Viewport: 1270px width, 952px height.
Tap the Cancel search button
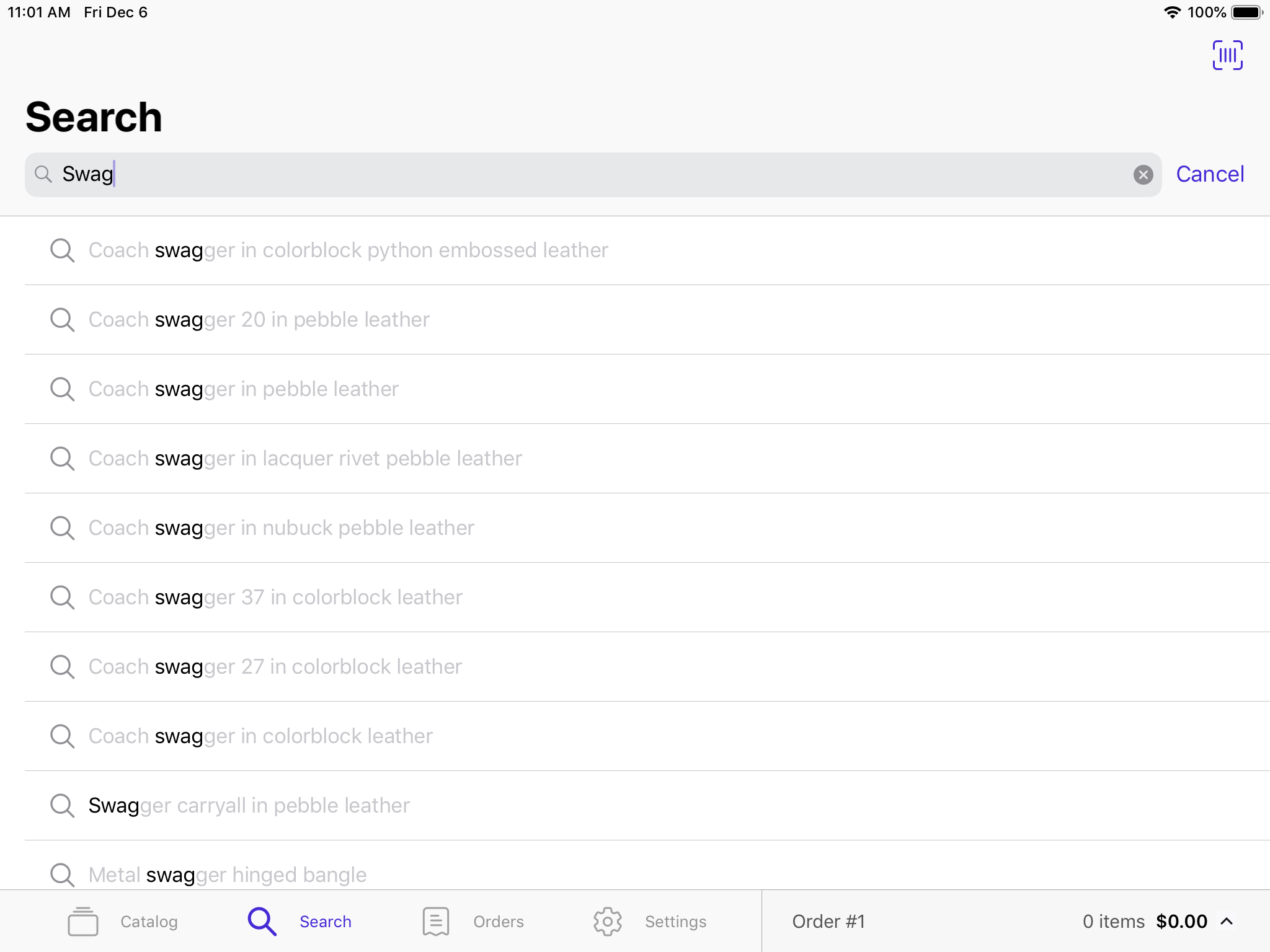click(1210, 174)
